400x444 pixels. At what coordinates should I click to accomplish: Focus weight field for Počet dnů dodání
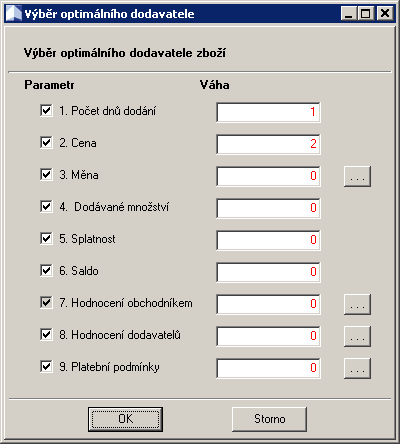[268, 112]
